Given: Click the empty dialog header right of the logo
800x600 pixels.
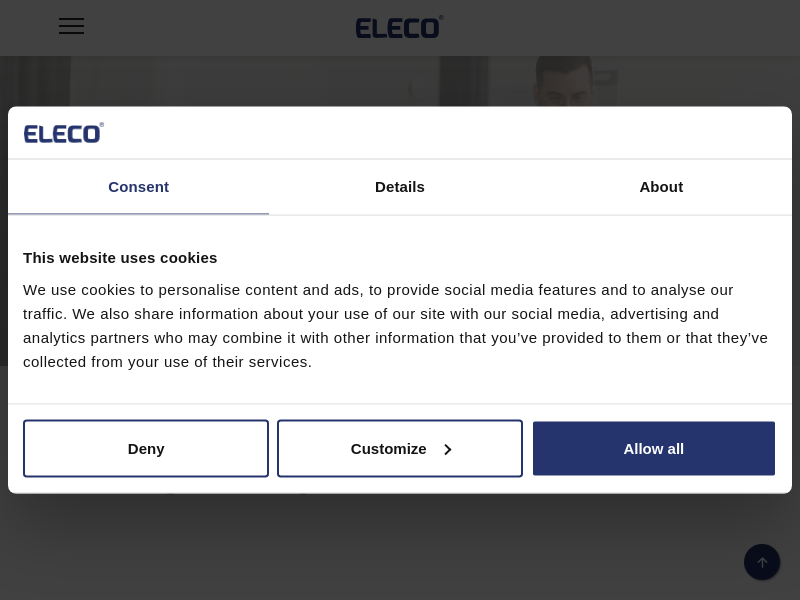Looking at the screenshot, I should pos(450,133).
